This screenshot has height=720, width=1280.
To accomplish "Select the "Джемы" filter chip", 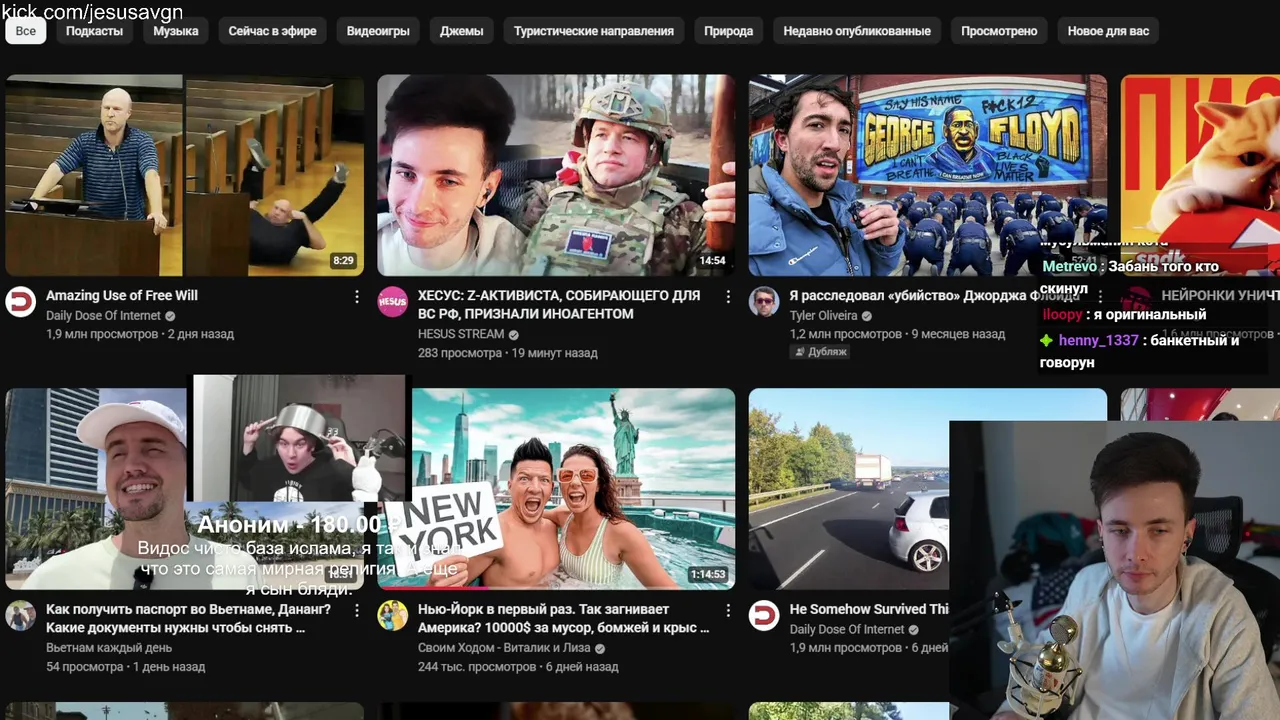I will click(461, 31).
